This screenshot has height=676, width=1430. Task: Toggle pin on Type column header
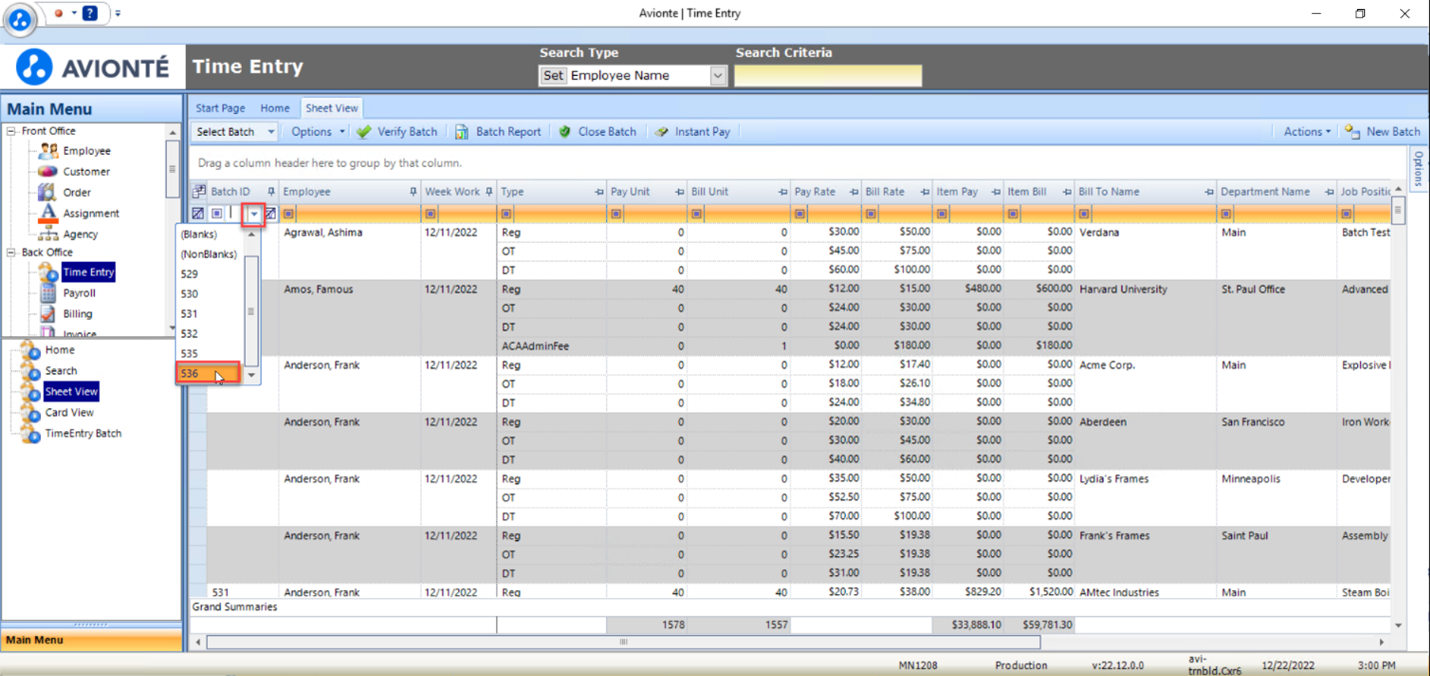click(599, 192)
